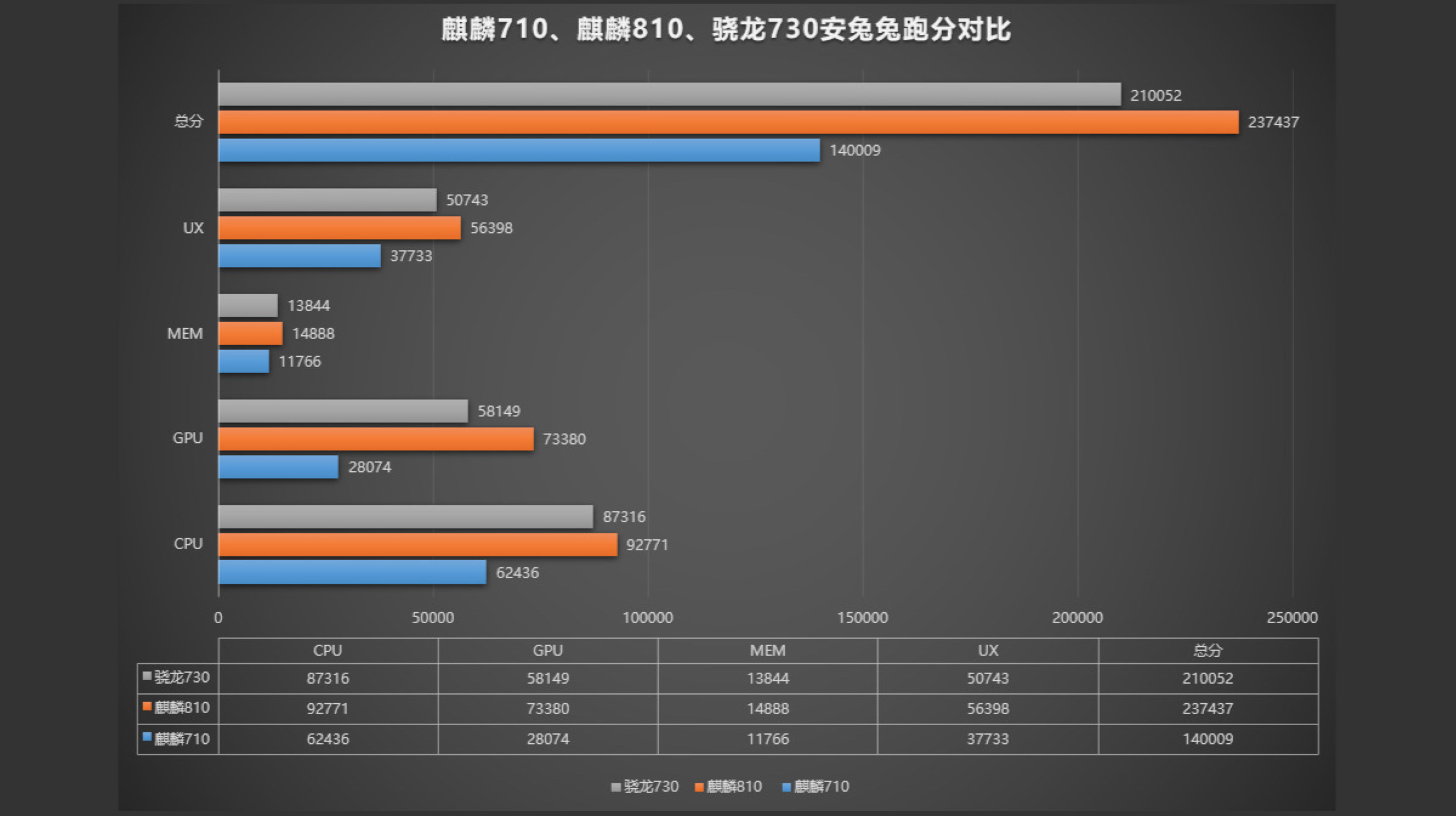Click the 150000 axis tick label
Image resolution: width=1456 pixels, height=816 pixels.
(862, 618)
